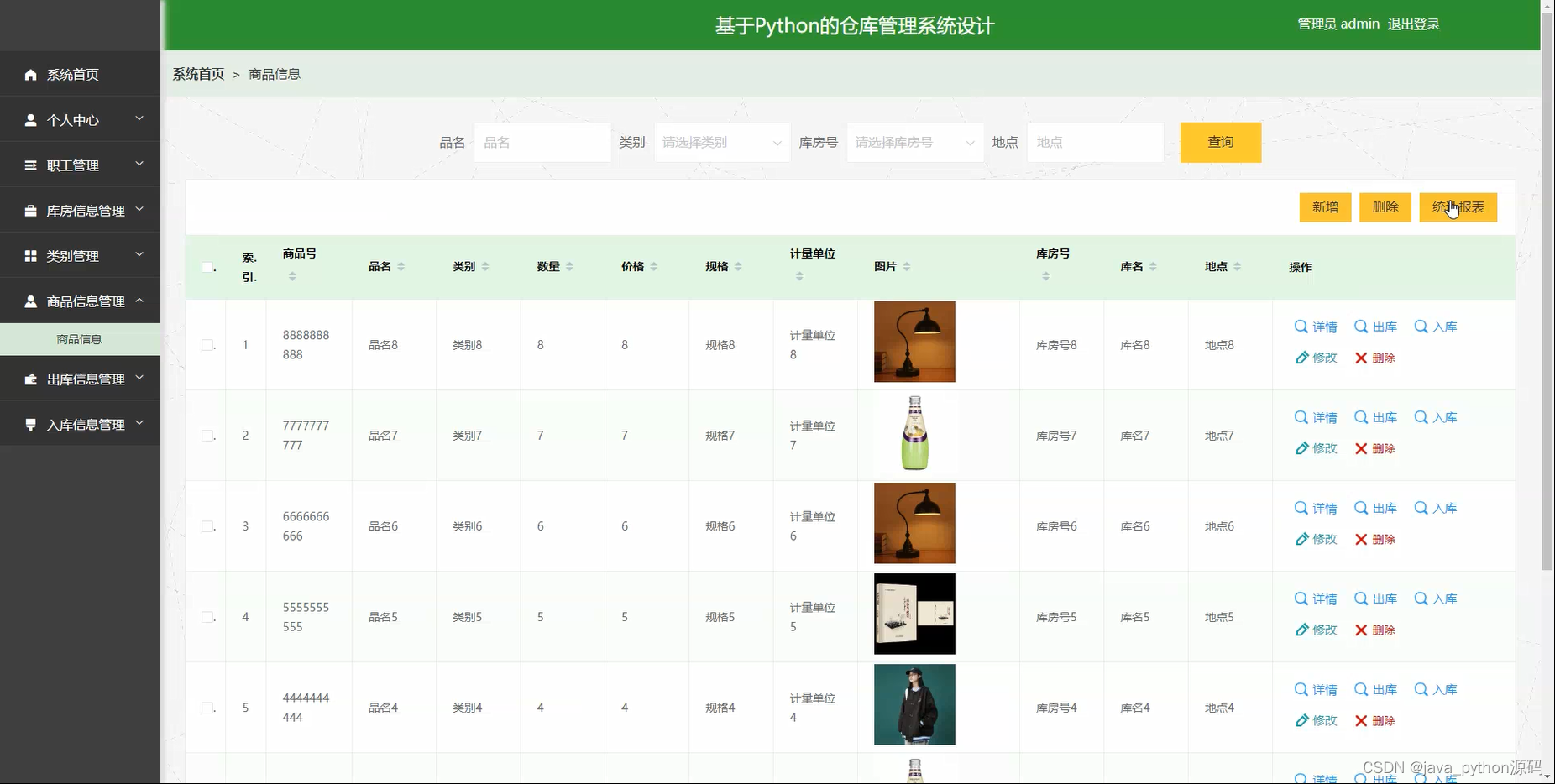Delete the 品名8 row
1555x784 pixels.
pos(1375,358)
